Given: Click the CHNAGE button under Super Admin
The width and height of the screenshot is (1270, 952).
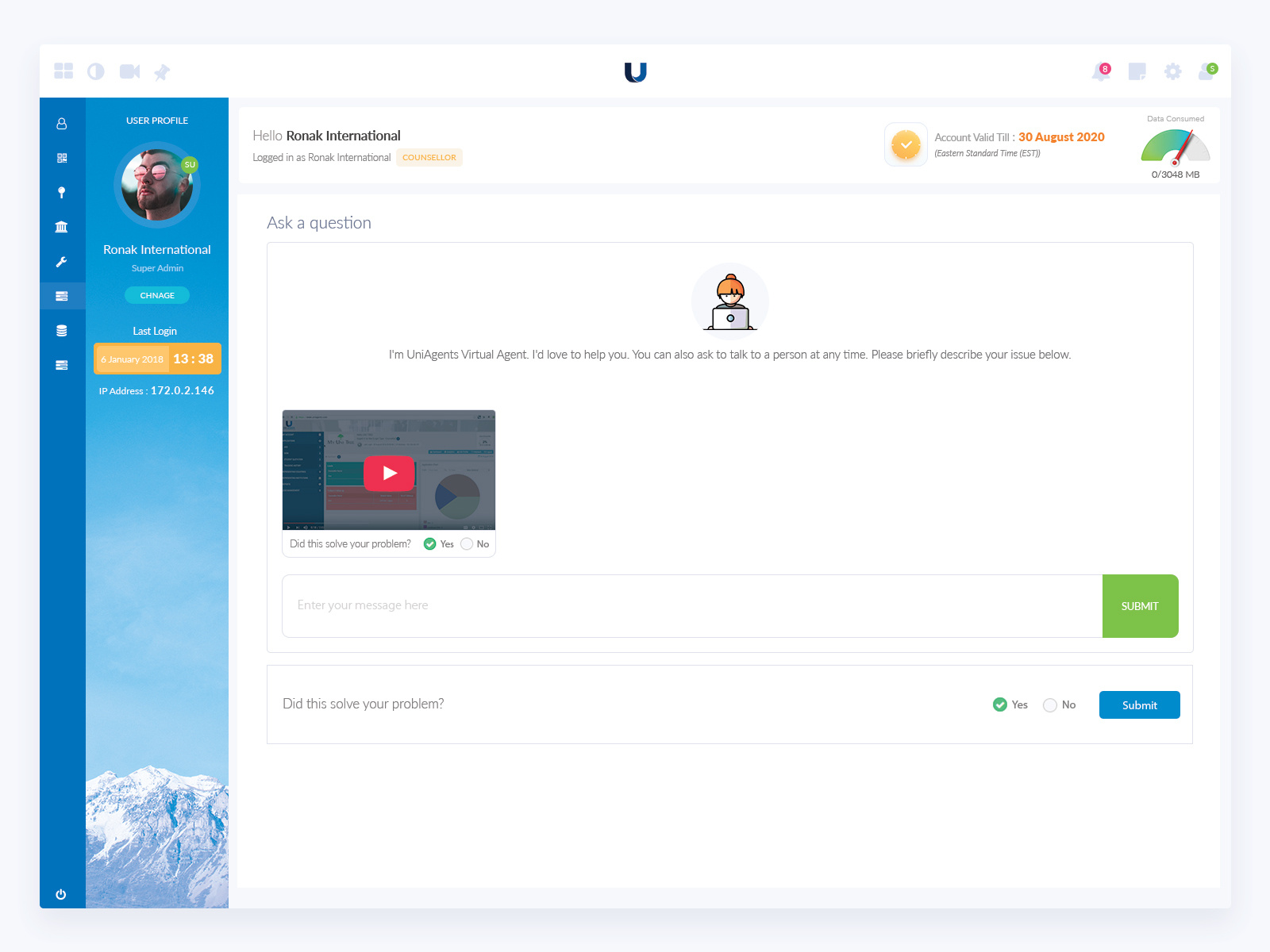Looking at the screenshot, I should click(x=156, y=294).
